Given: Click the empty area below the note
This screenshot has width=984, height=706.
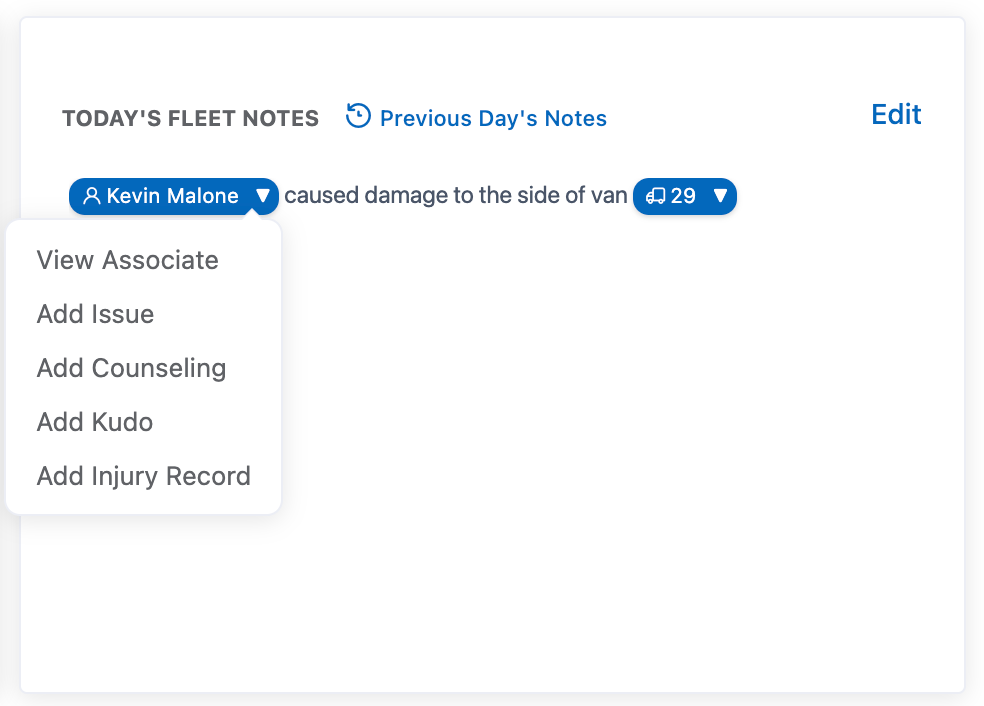Looking at the screenshot, I should 600,450.
